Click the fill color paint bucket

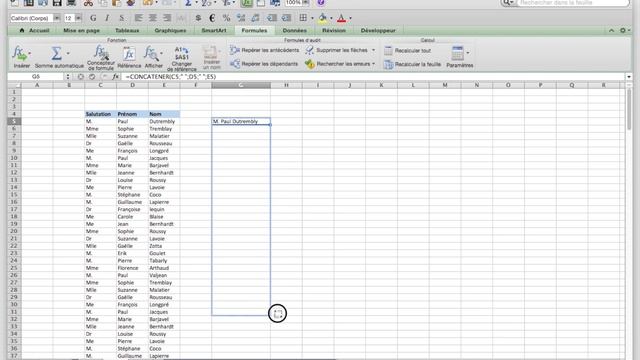tap(323, 18)
